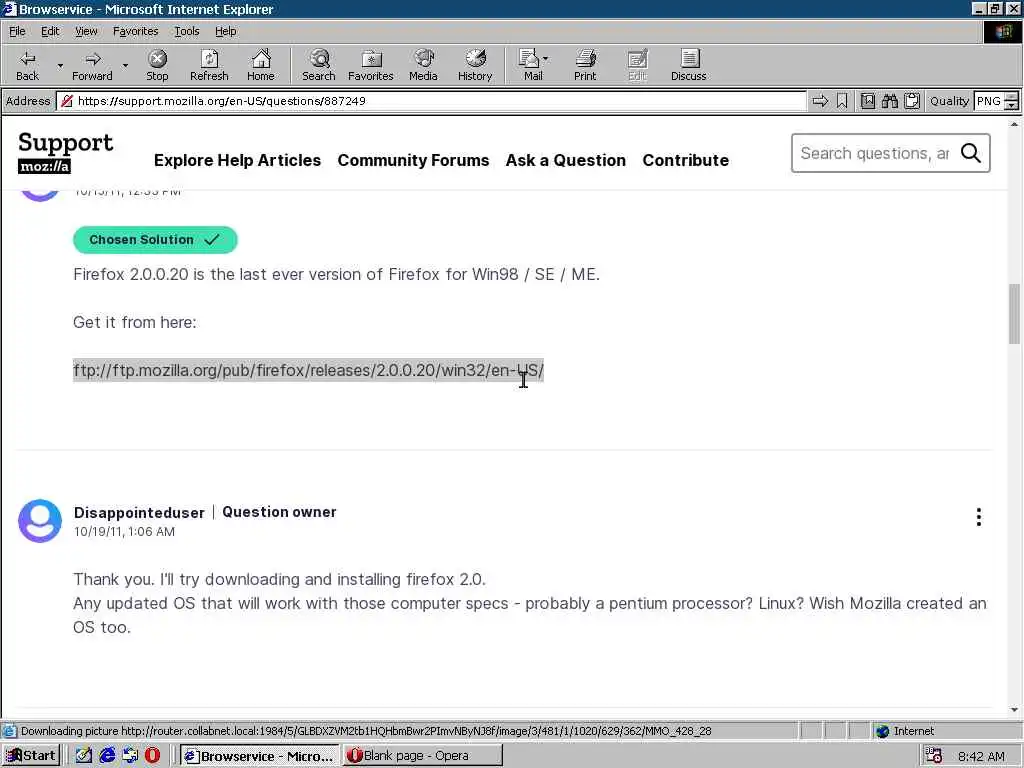The width and height of the screenshot is (1024, 768).
Task: Click the first quick launch notepad icon
Action: (84, 756)
